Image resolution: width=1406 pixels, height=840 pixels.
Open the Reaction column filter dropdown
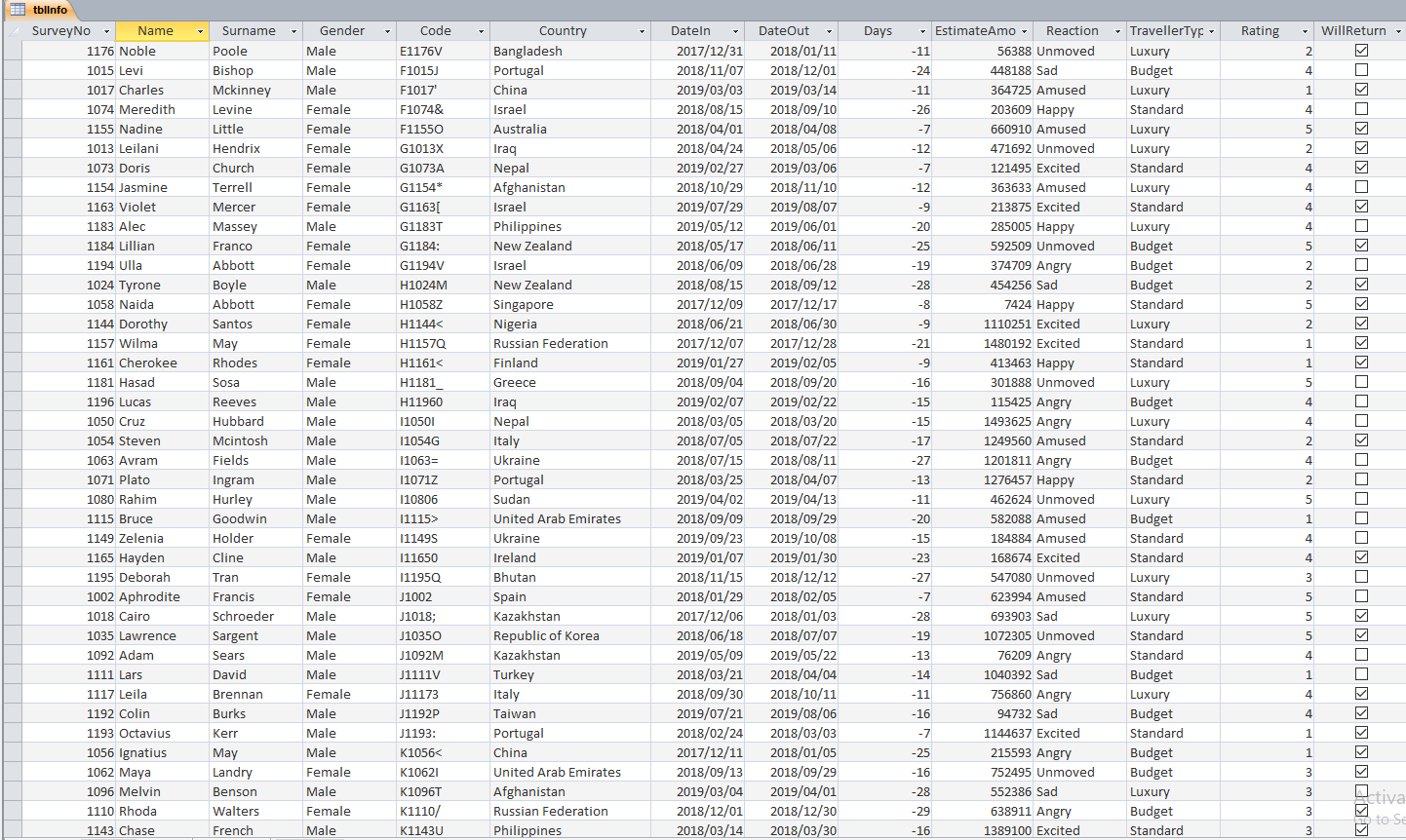coord(1117,31)
